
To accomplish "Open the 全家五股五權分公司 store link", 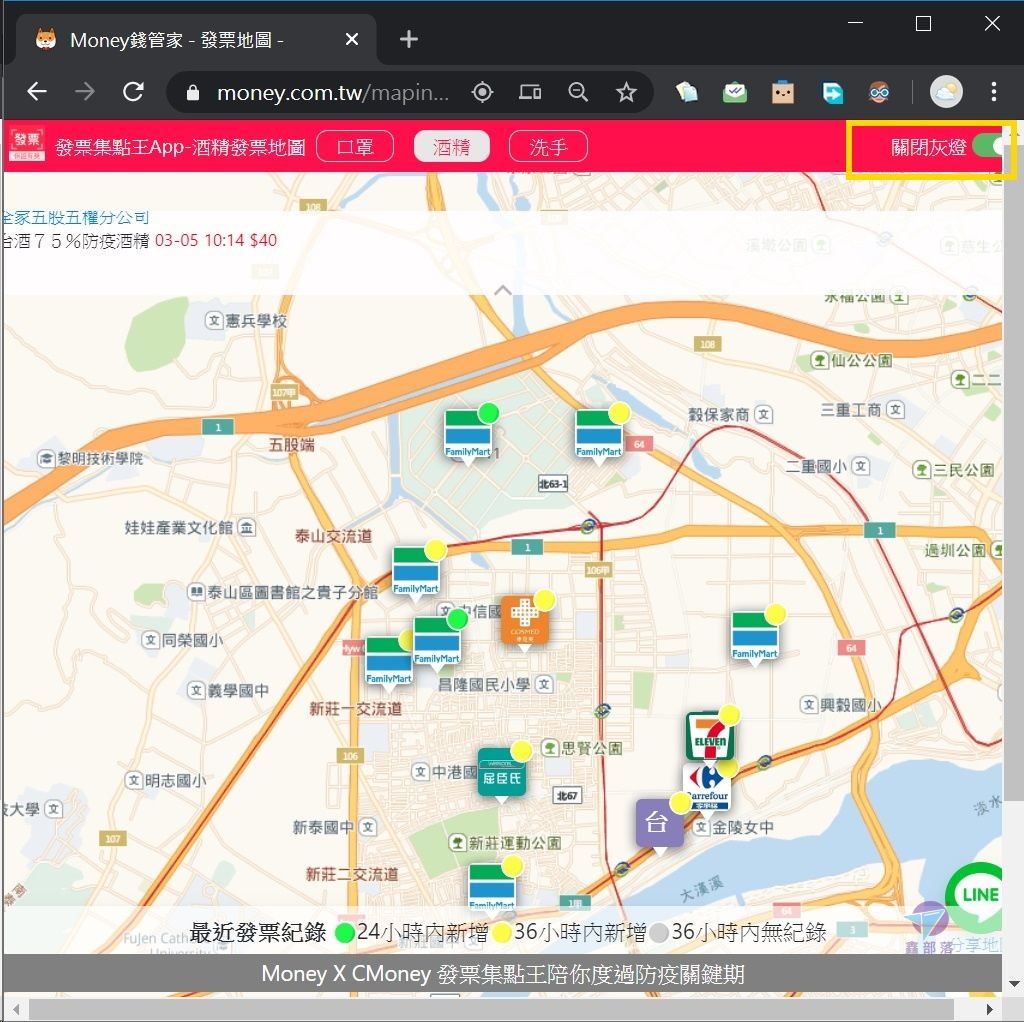I will 76,218.
